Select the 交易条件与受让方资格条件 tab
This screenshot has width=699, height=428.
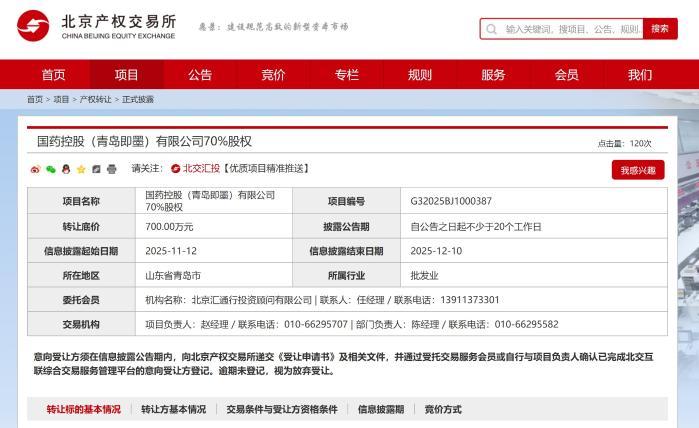click(x=282, y=409)
